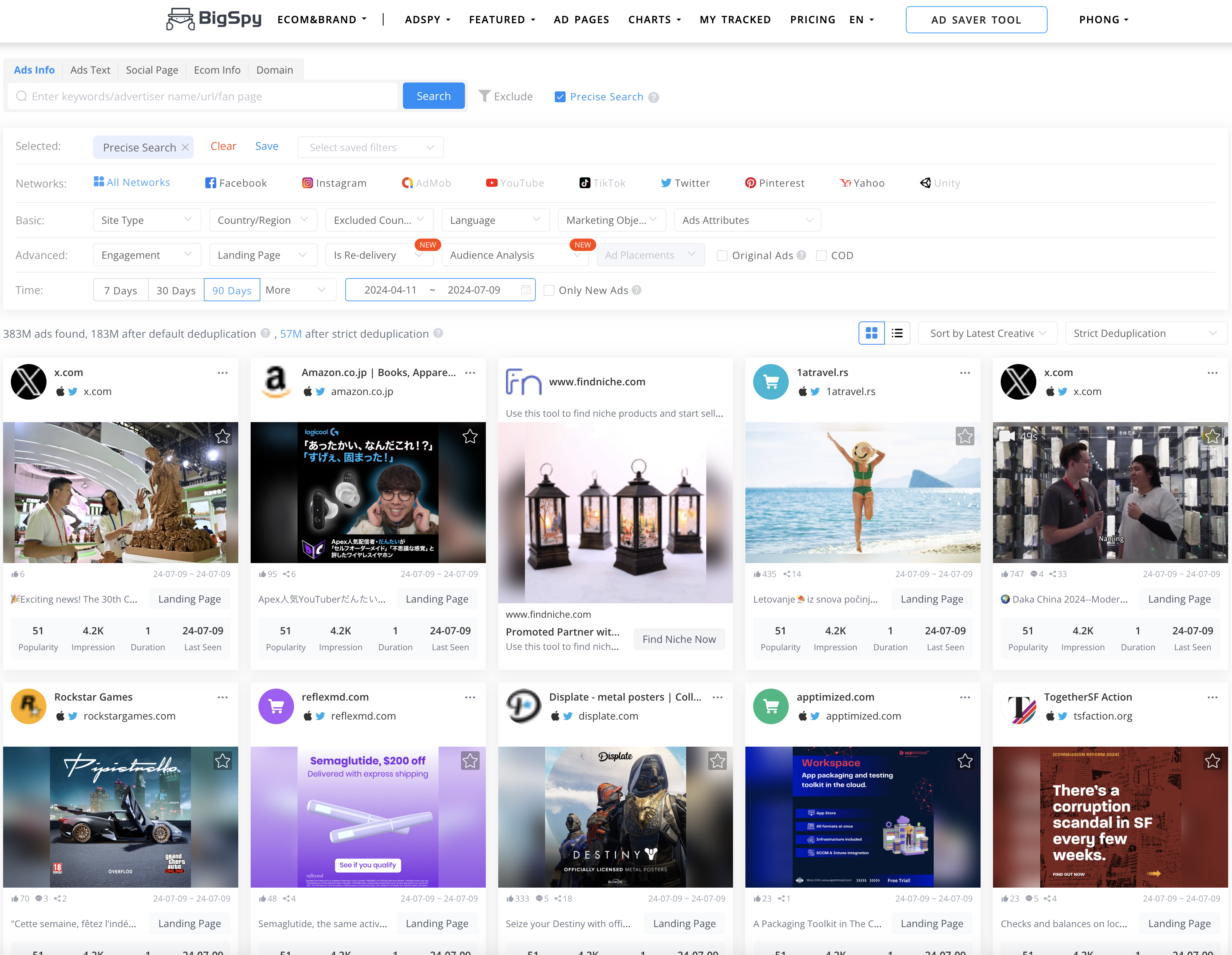Switch to the Ads Text tab
This screenshot has height=955, width=1232.
click(90, 70)
